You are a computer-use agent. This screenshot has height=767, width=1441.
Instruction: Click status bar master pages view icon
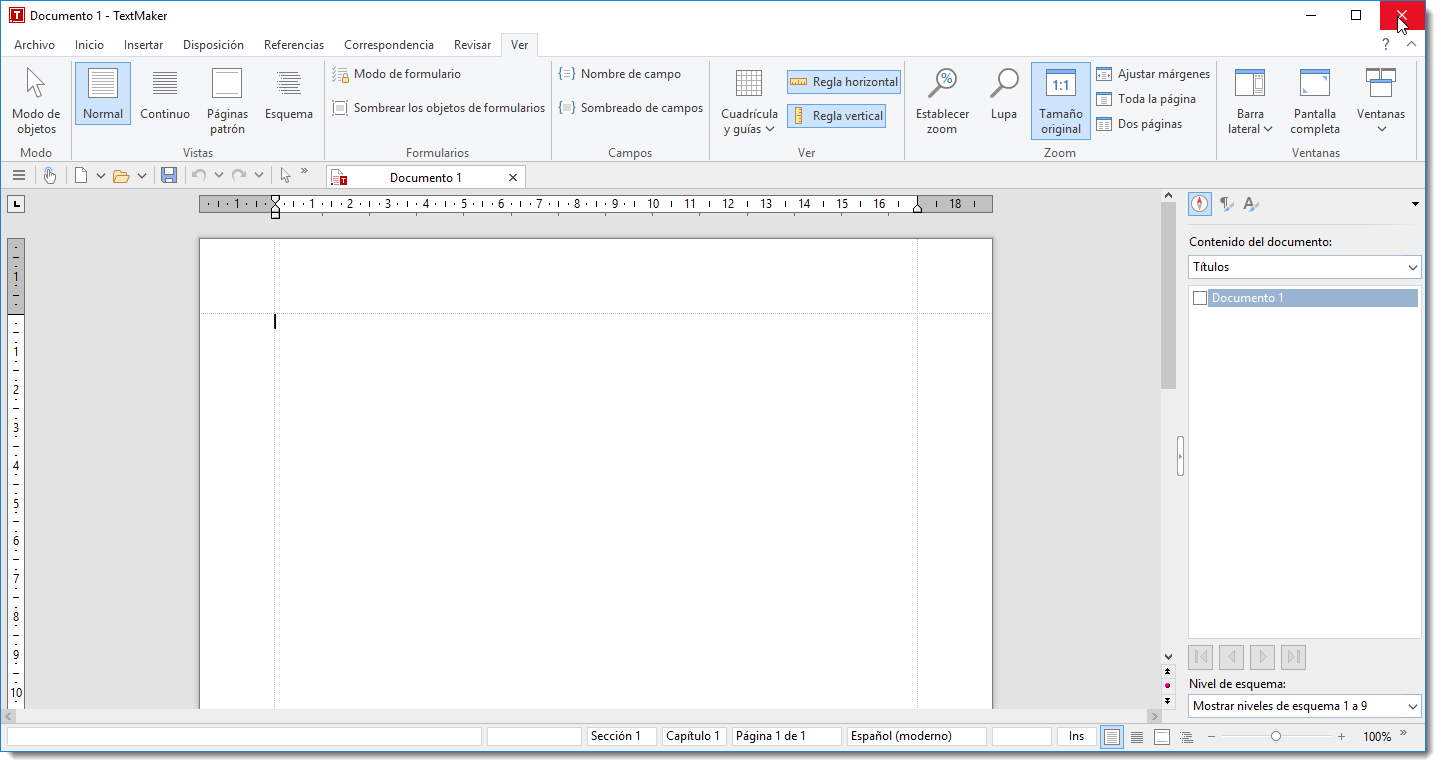[1161, 737]
